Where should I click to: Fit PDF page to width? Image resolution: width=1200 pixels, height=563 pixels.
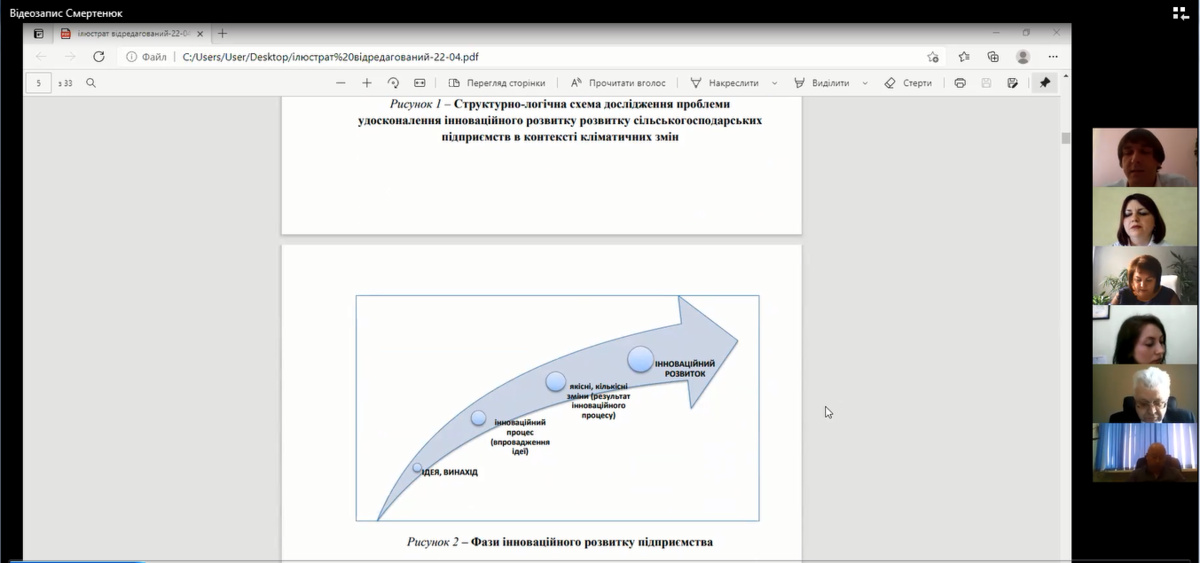(420, 83)
